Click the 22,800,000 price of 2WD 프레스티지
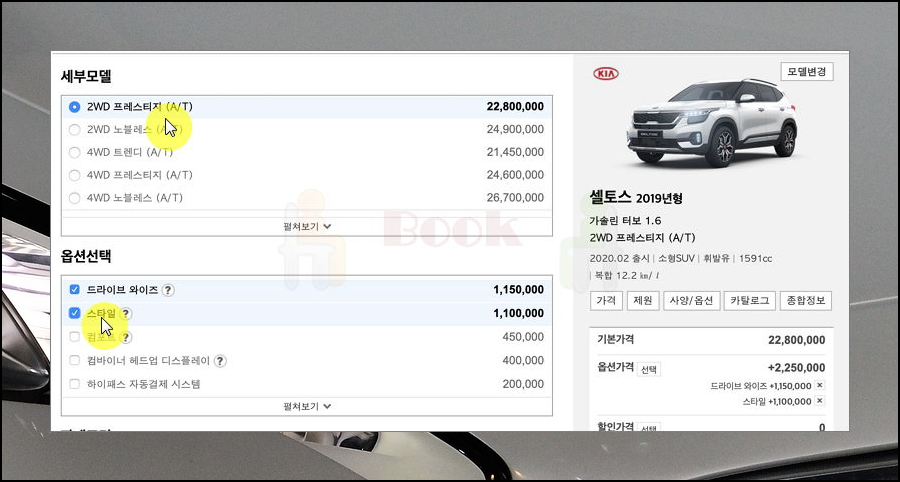900x482 pixels. point(515,107)
